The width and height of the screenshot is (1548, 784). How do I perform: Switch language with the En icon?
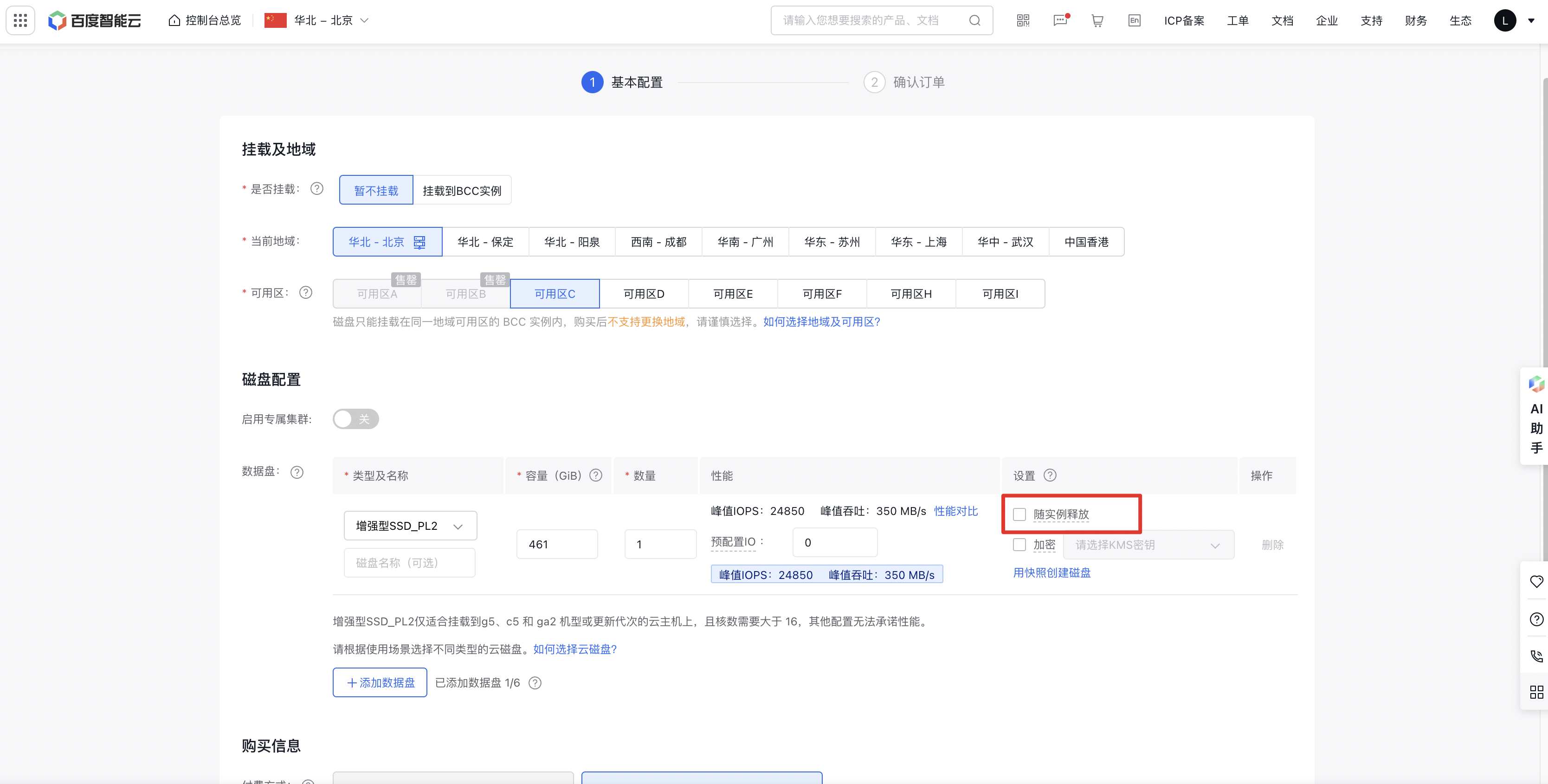[1134, 20]
